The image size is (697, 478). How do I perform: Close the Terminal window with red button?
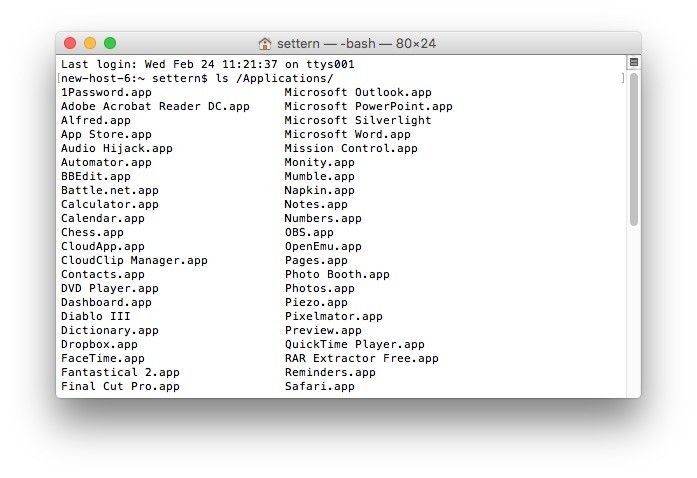pos(70,43)
